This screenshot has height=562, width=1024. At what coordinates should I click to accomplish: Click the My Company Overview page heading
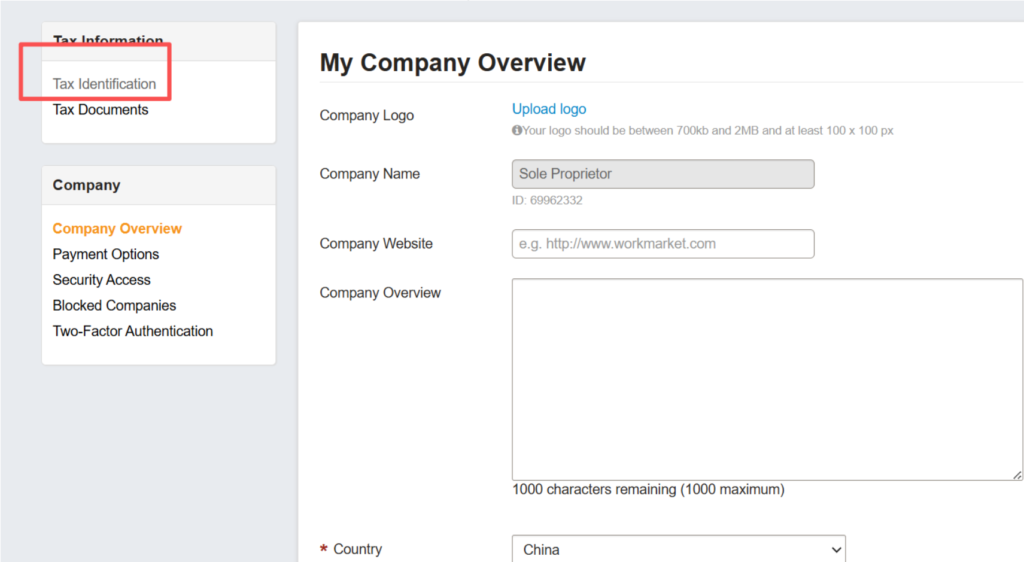(x=452, y=63)
